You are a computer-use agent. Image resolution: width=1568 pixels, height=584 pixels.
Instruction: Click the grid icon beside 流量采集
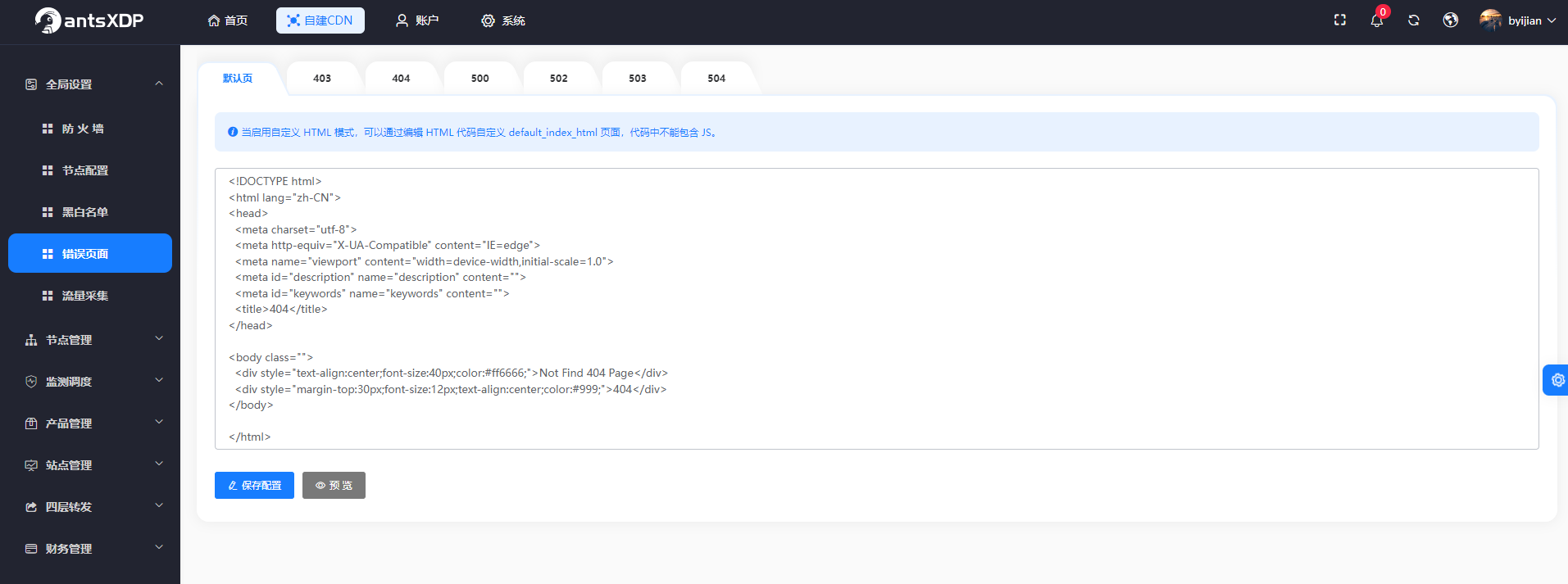coord(48,296)
